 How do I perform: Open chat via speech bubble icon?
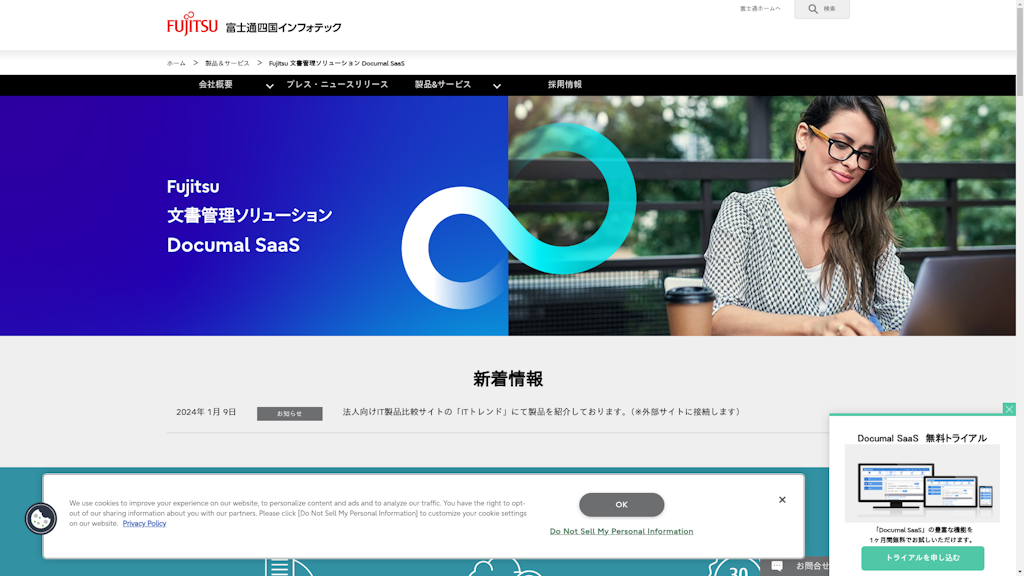click(x=777, y=566)
